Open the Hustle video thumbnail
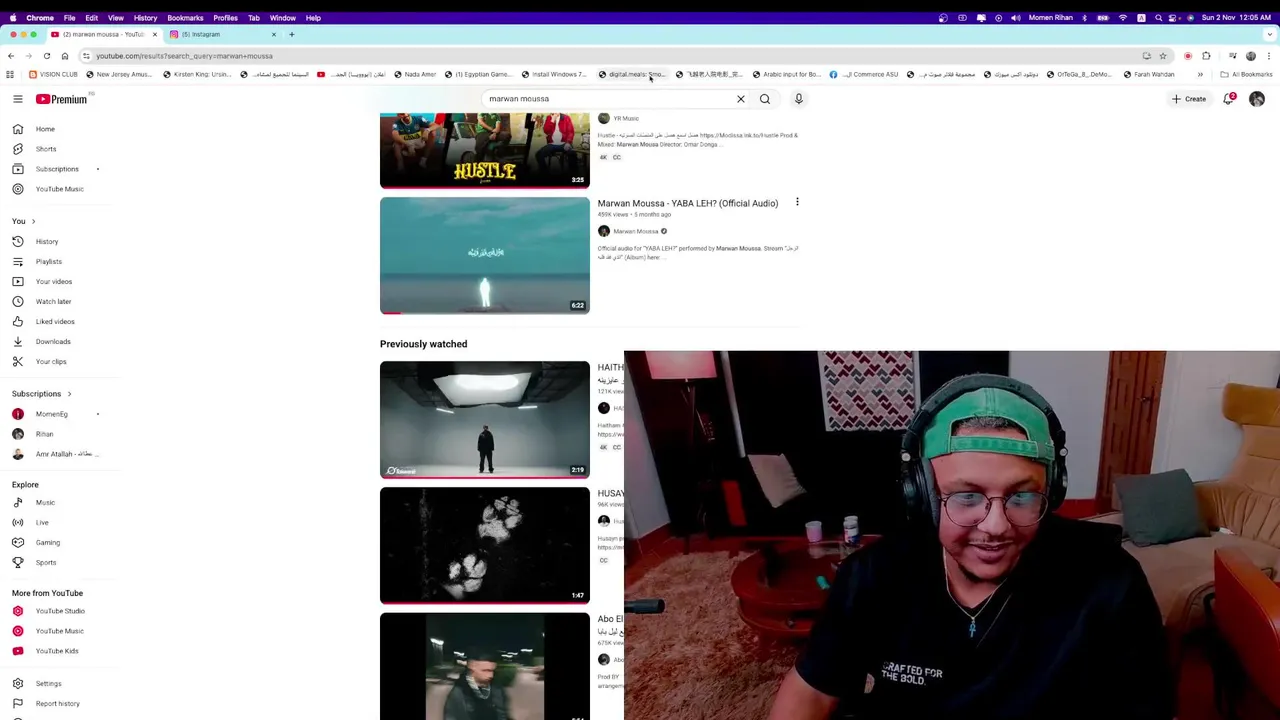The height and width of the screenshot is (720, 1280). coord(485,150)
